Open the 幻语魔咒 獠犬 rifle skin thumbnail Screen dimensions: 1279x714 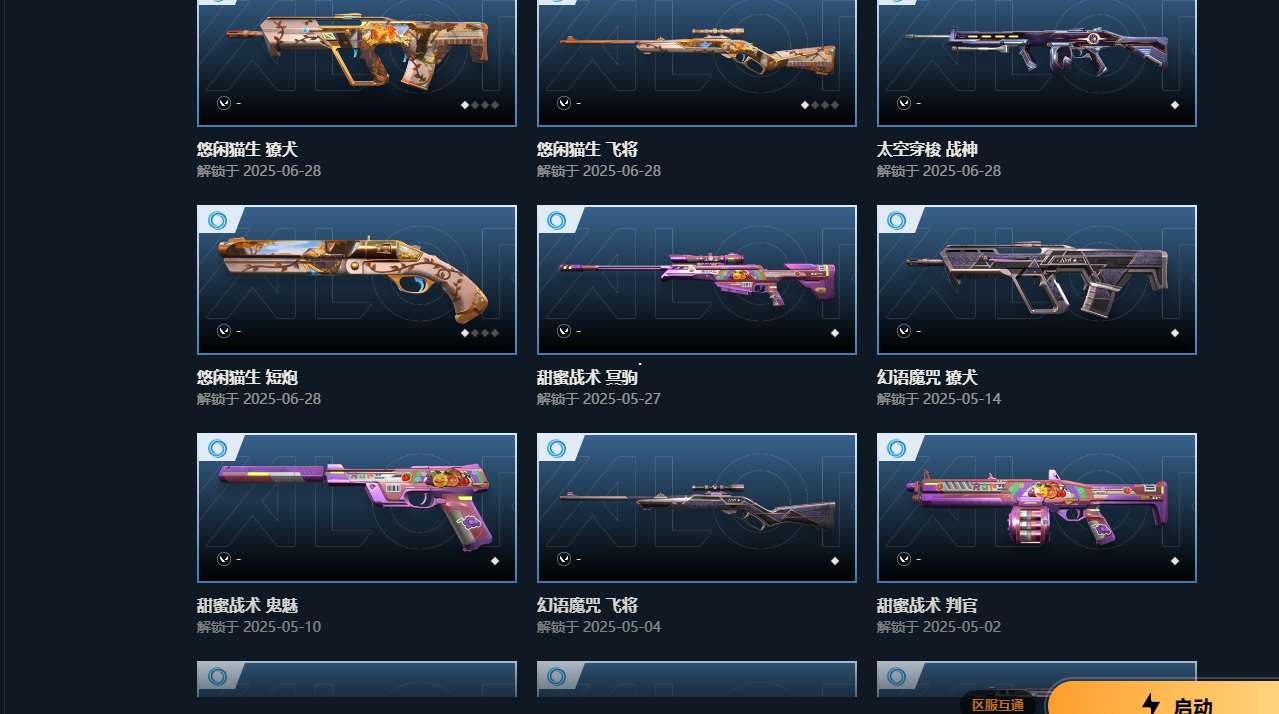1037,280
